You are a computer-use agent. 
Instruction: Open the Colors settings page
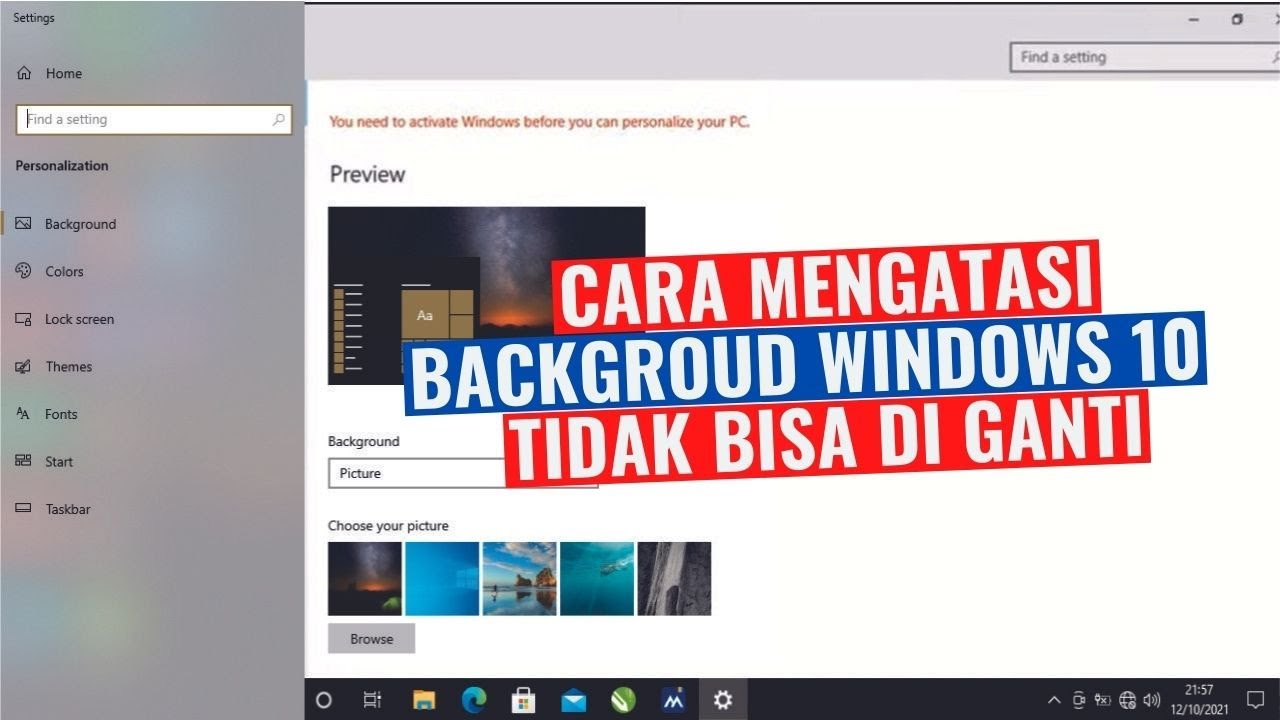click(64, 271)
